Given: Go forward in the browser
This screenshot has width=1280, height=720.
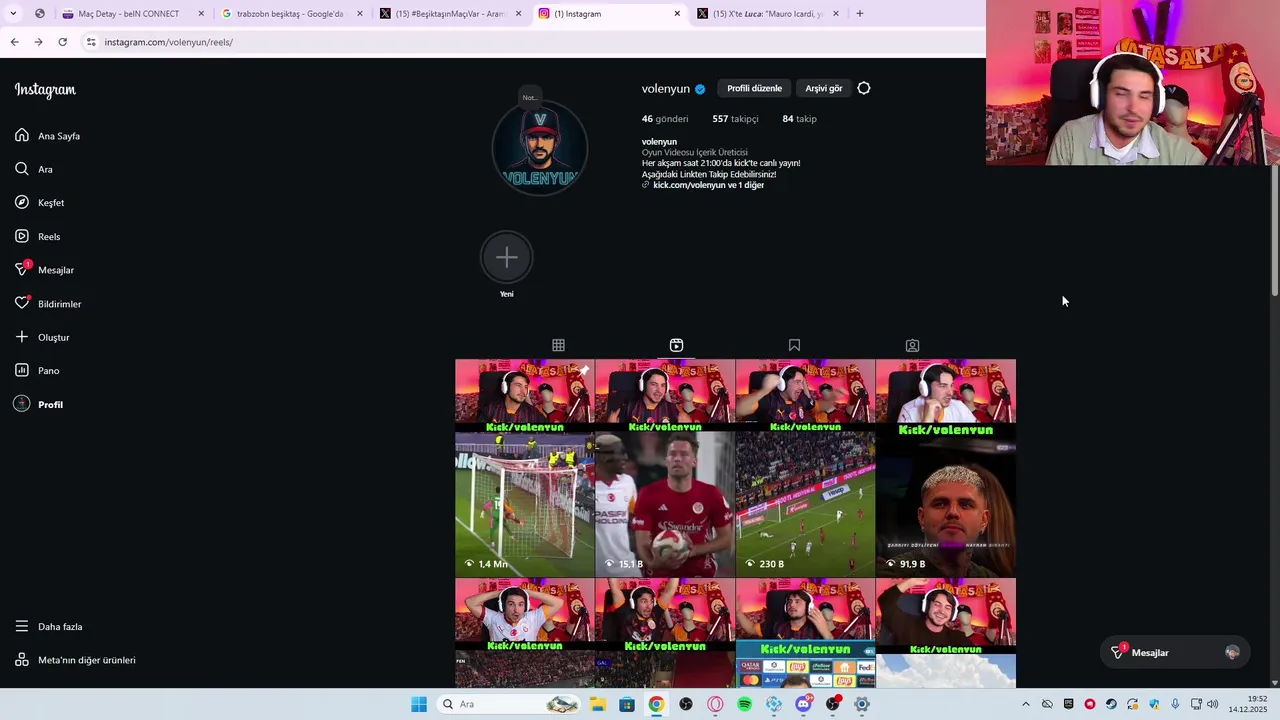Looking at the screenshot, I should [38, 42].
